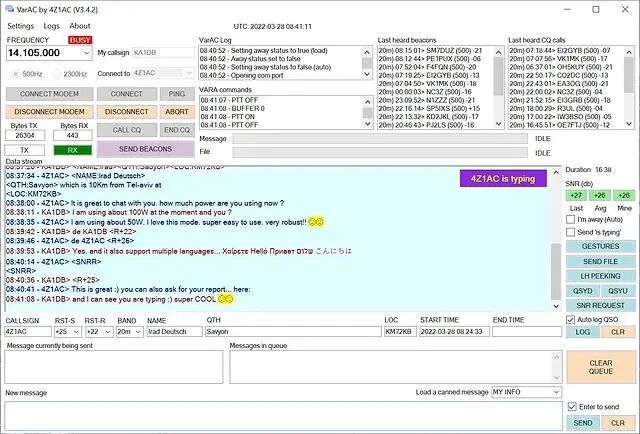
Task: Expand the RST-S dropdown
Action: [x=76, y=332]
